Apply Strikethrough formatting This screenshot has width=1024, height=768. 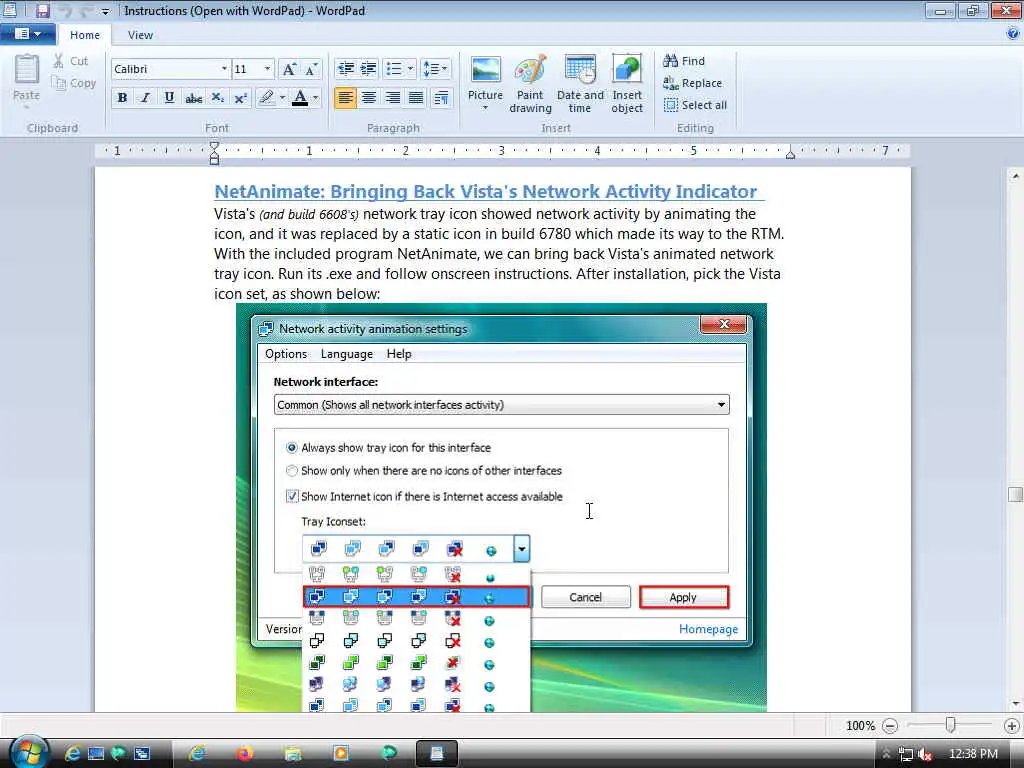click(193, 98)
